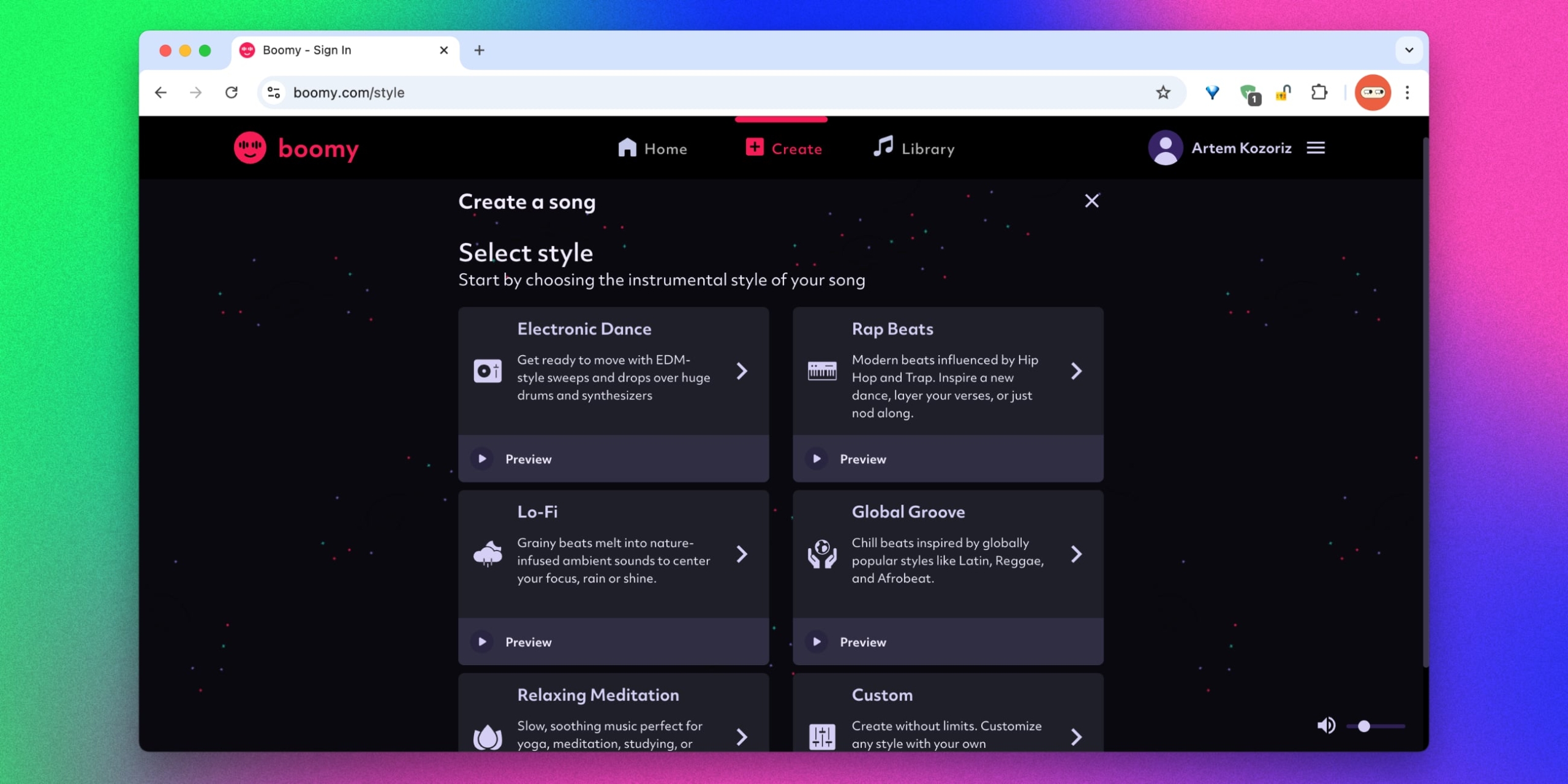The height and width of the screenshot is (784, 1568).
Task: Play the Electronic Dance preview
Action: 482,459
